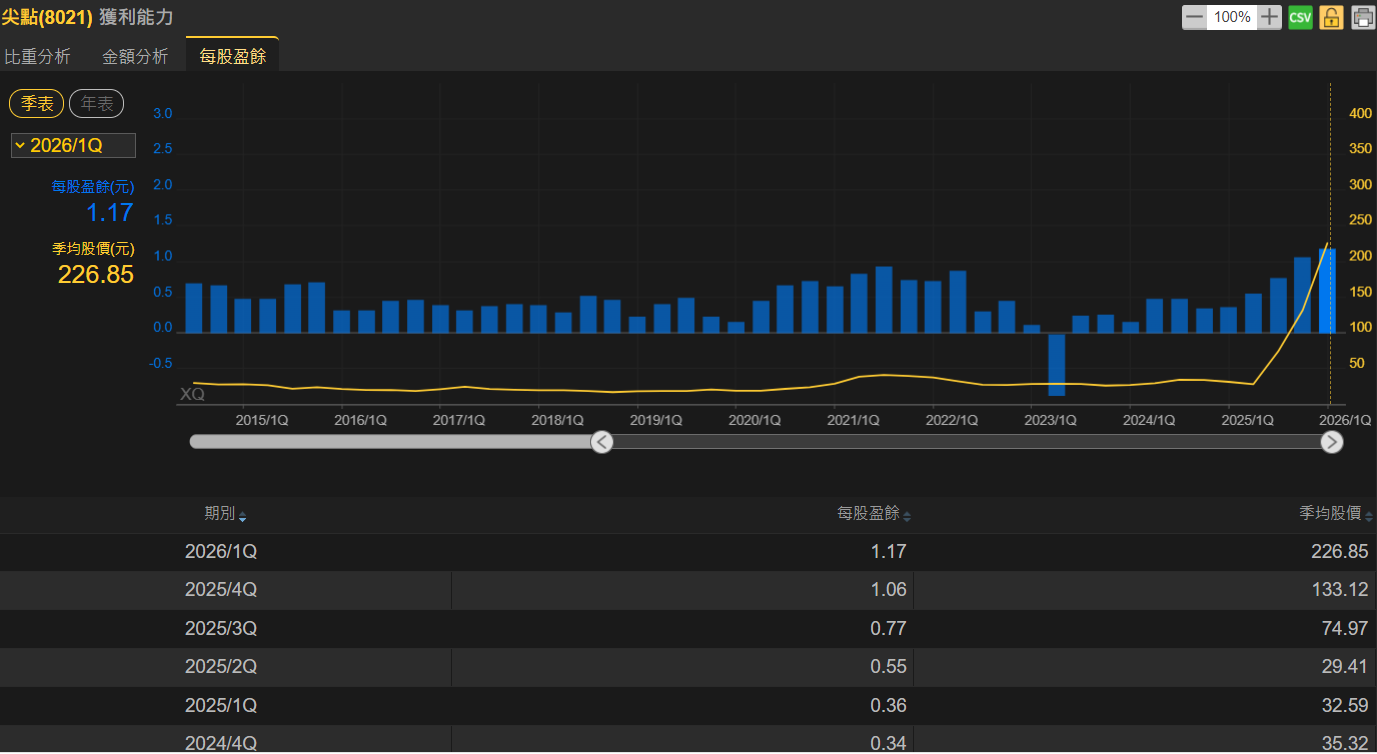Viewport: 1377px width, 754px height.
Task: Click the EPS value 0.77 in table
Action: click(888, 629)
